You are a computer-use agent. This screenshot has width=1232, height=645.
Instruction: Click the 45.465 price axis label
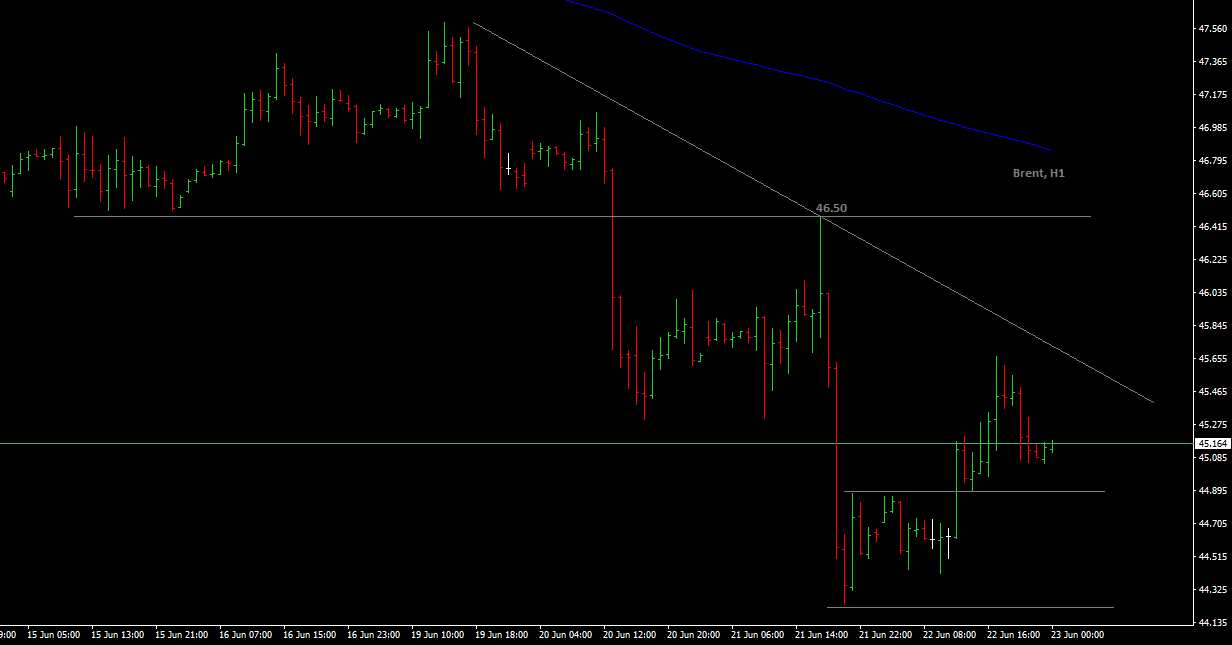(x=1212, y=392)
